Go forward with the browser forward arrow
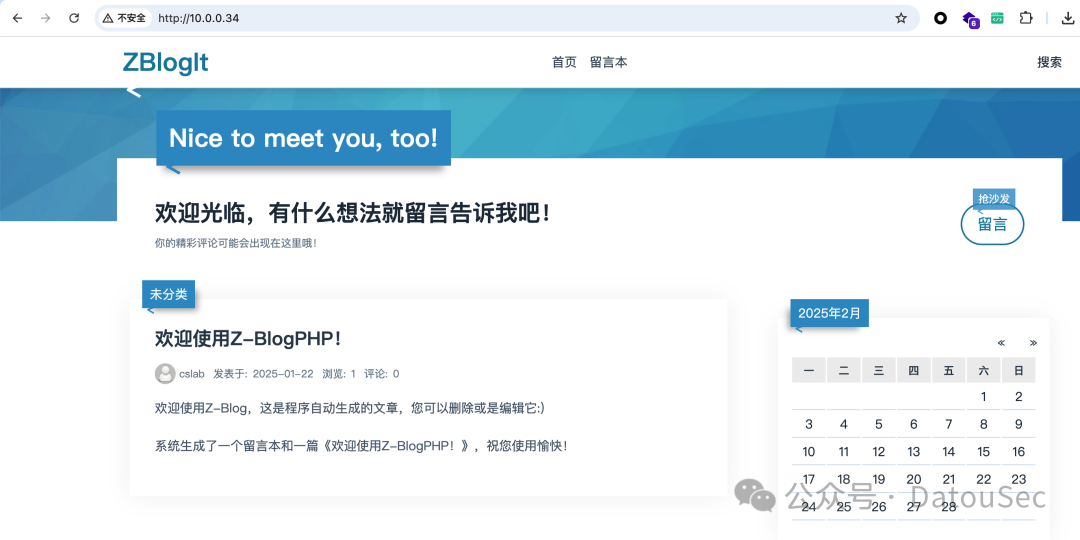Screen dimensions: 1080x540 (45, 19)
